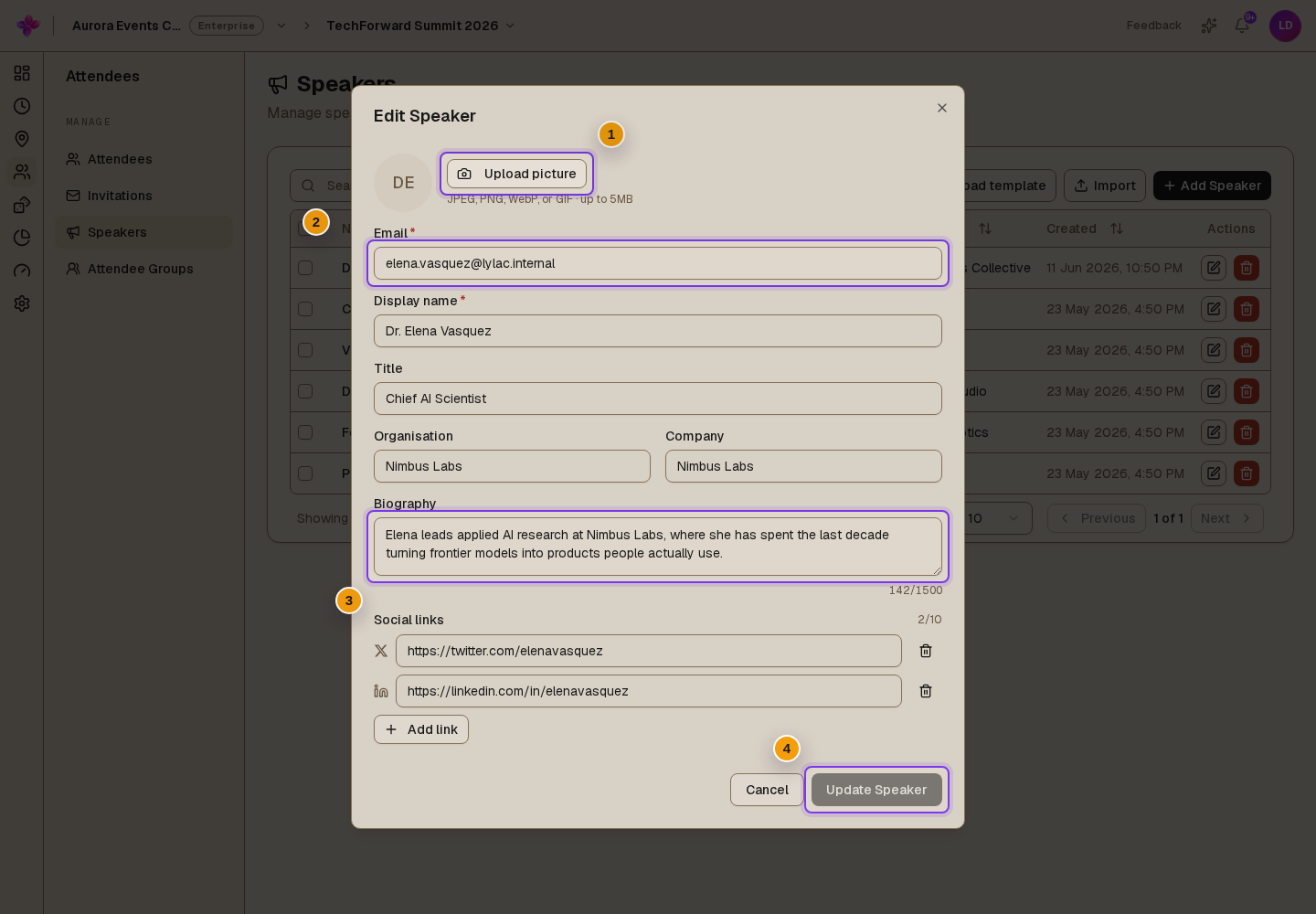Screen dimensions: 1316x914
Task: Click inside the Biography textarea
Action: coord(658,547)
